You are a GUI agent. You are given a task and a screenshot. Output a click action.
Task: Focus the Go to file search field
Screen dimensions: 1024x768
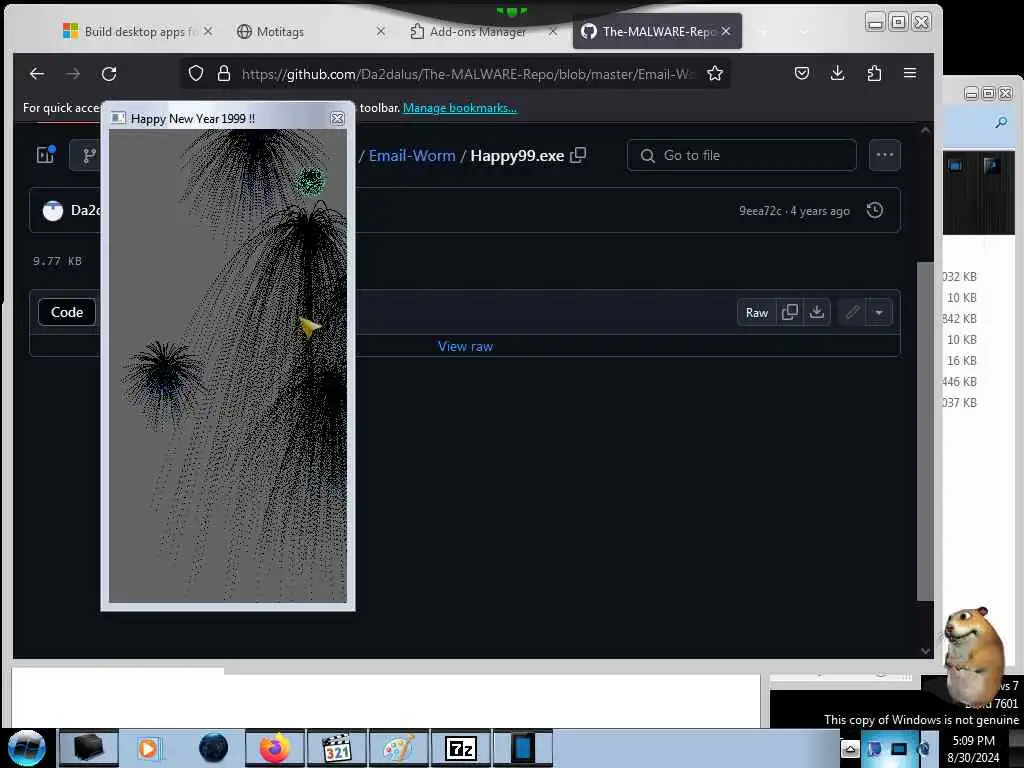[x=741, y=155]
